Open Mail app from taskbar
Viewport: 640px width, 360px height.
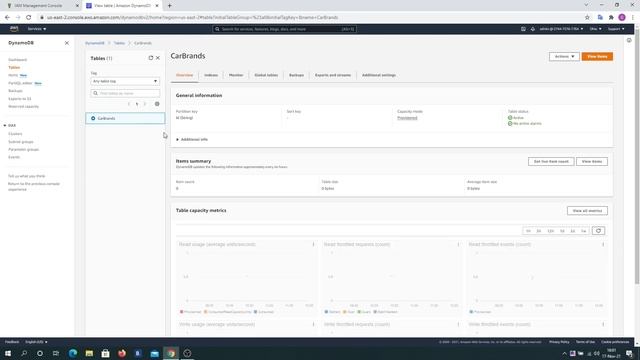[x=154, y=353]
